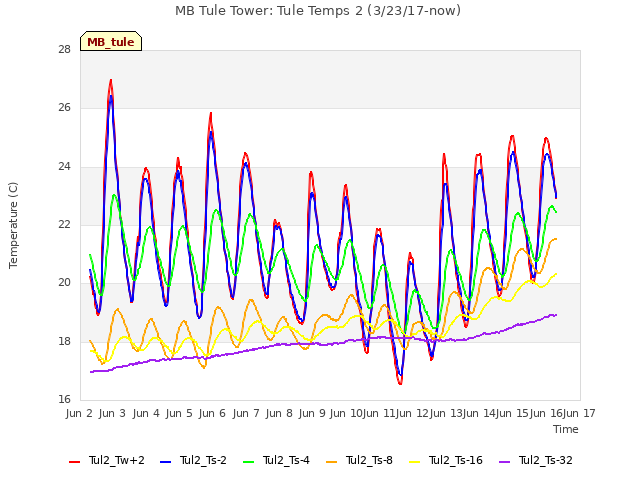640x480 pixels.
Task: Click the Jun 7 x-axis label
Action: point(246,413)
